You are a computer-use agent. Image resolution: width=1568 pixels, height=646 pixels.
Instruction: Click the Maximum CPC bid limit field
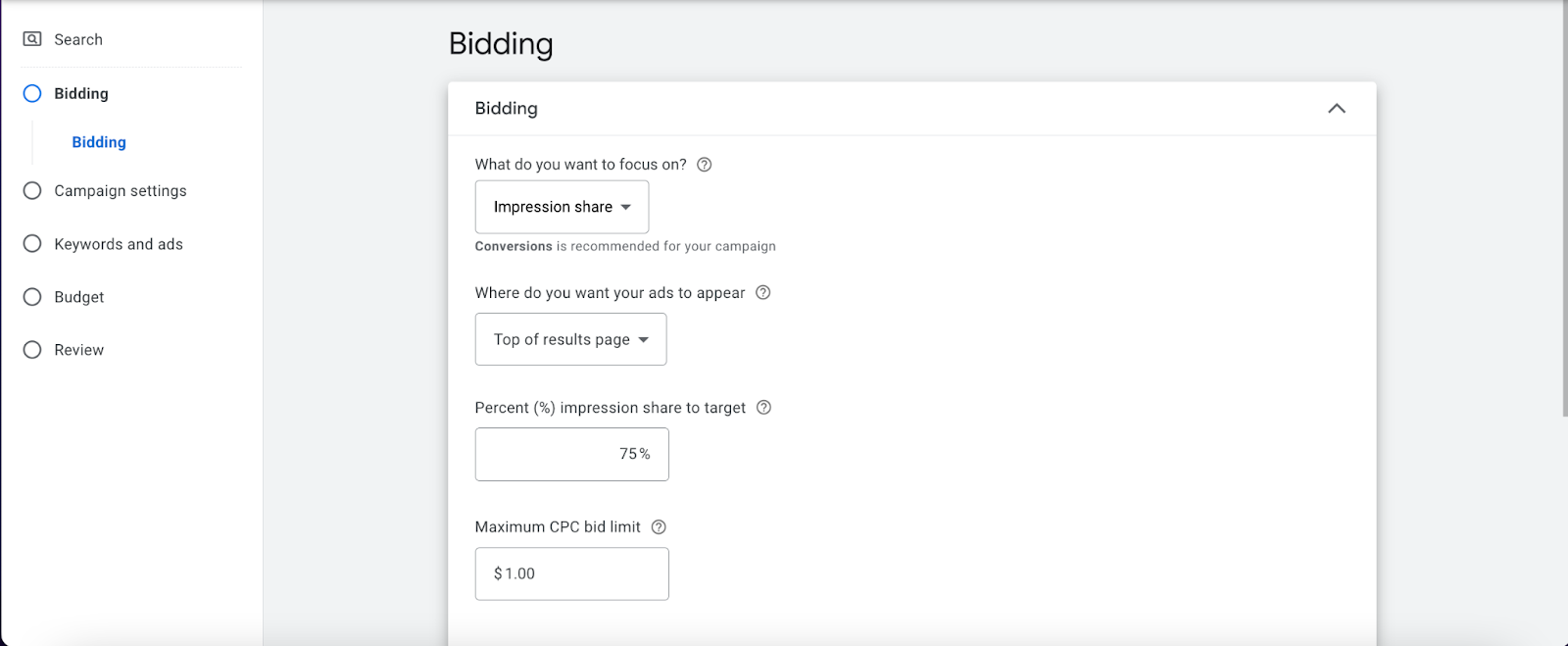coord(571,573)
